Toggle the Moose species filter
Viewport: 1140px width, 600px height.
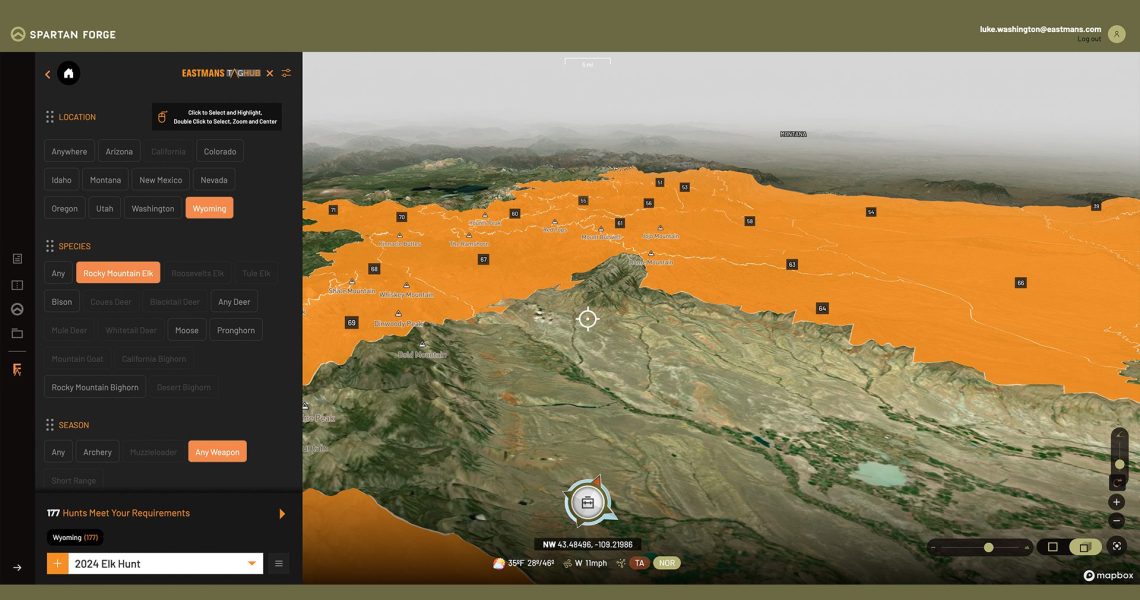(x=187, y=330)
